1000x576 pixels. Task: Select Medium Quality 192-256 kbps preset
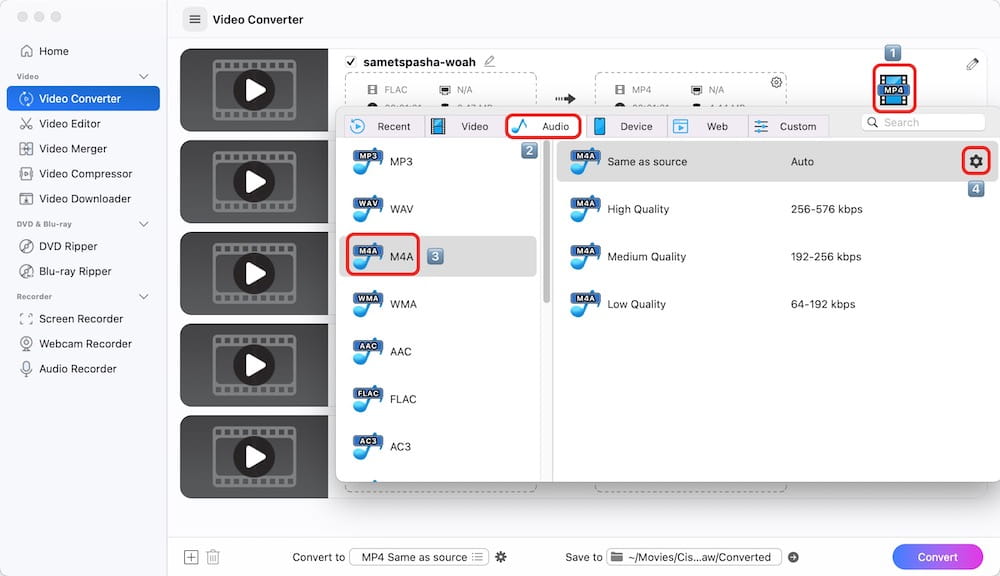pyautogui.click(x=777, y=256)
